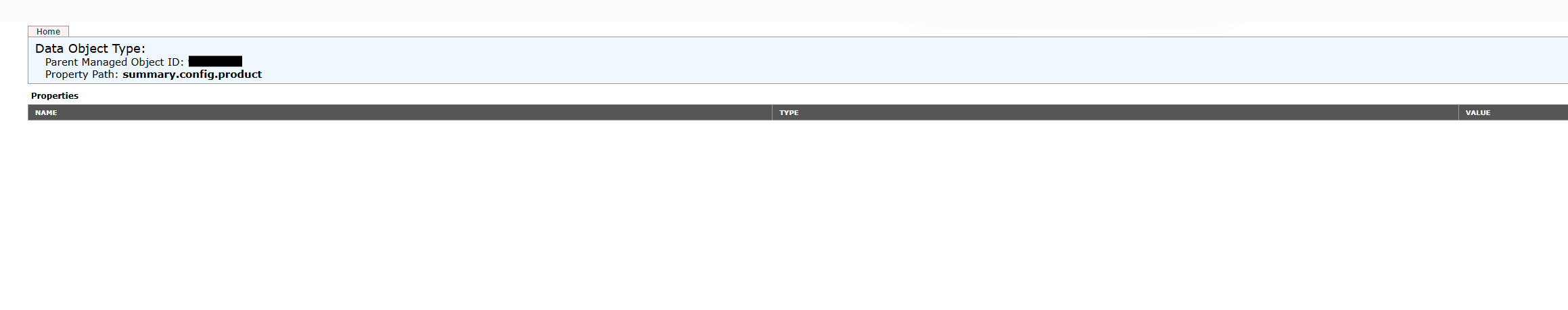
Task: Click the Property Path label
Action: 82,74
